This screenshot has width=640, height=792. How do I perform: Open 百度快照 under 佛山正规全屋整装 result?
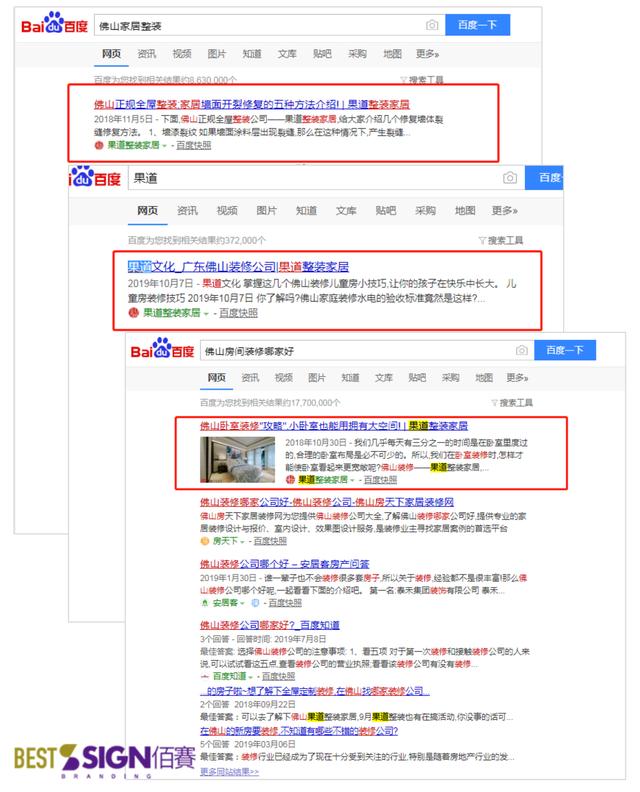pyautogui.click(x=193, y=145)
